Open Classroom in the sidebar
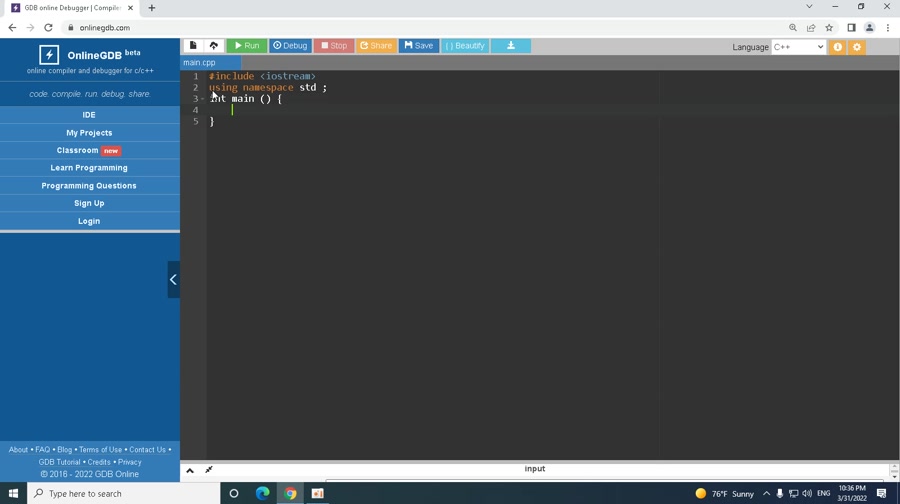The height and width of the screenshot is (504, 900). tap(89, 150)
